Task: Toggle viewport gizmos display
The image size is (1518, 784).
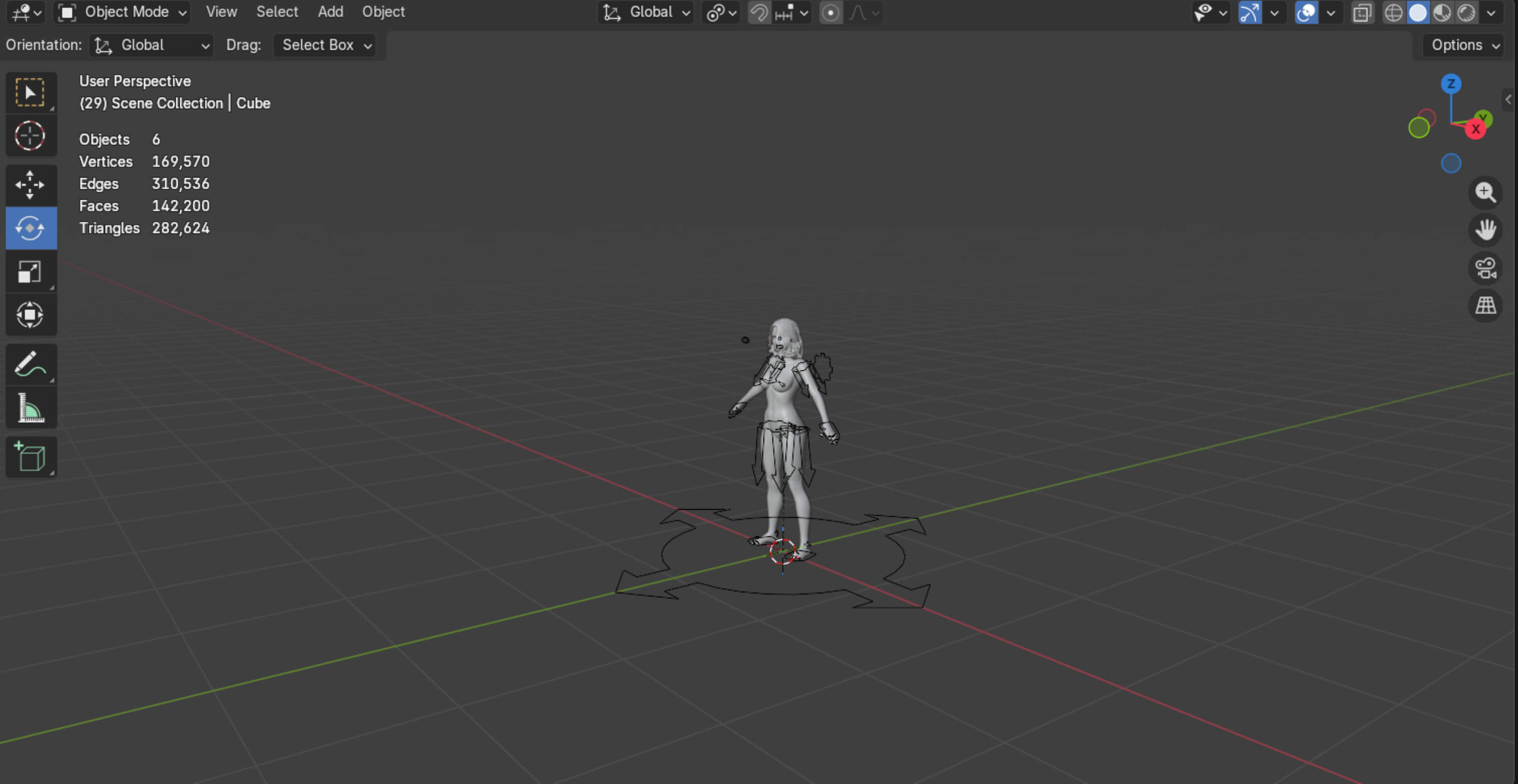Action: (1249, 12)
